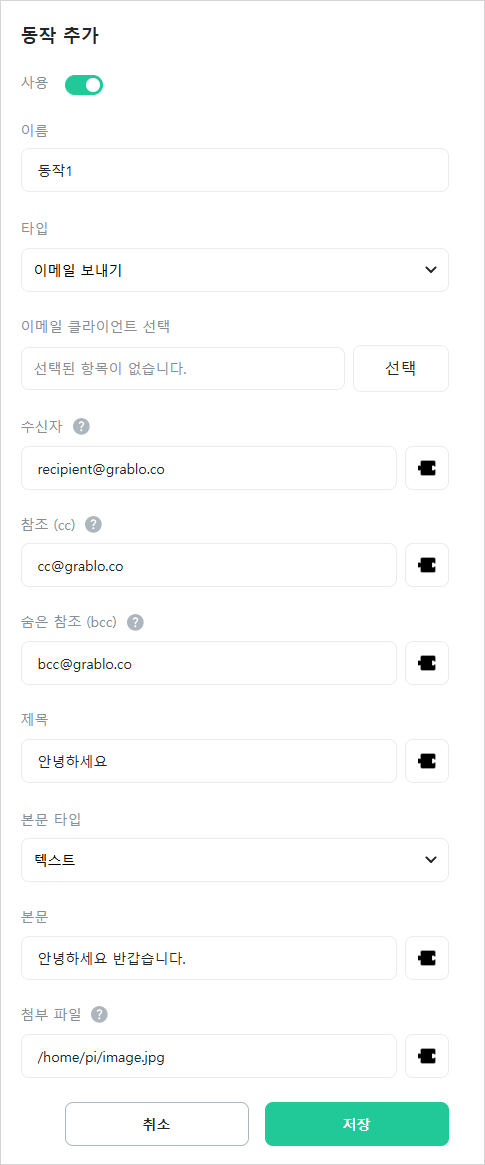
Task: Click the variable insert icon beside 숨은 참조 (bcc)
Action: point(427,663)
